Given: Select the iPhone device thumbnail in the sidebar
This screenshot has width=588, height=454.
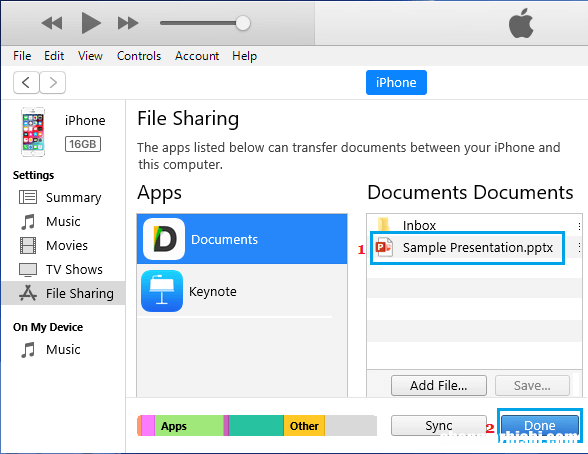Looking at the screenshot, I should pyautogui.click(x=33, y=132).
